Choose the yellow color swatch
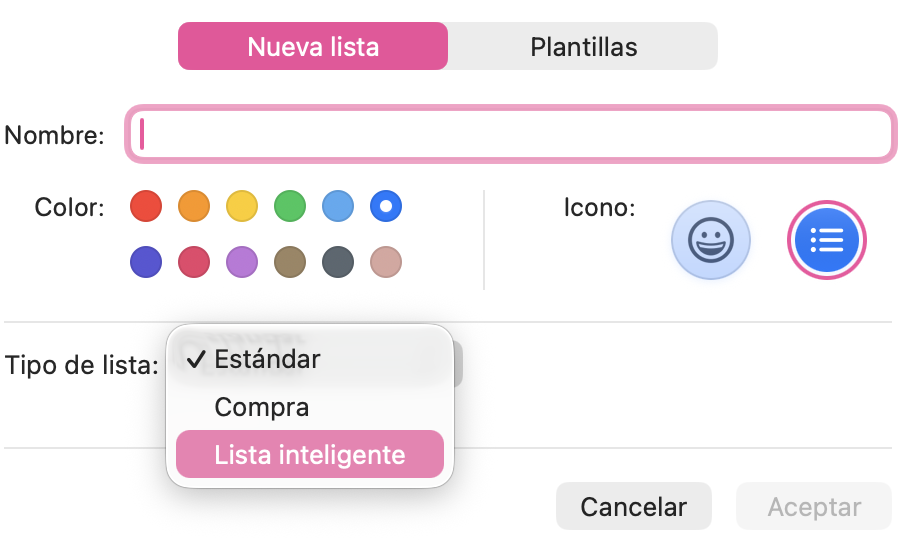This screenshot has height=548, width=907. pos(242,207)
